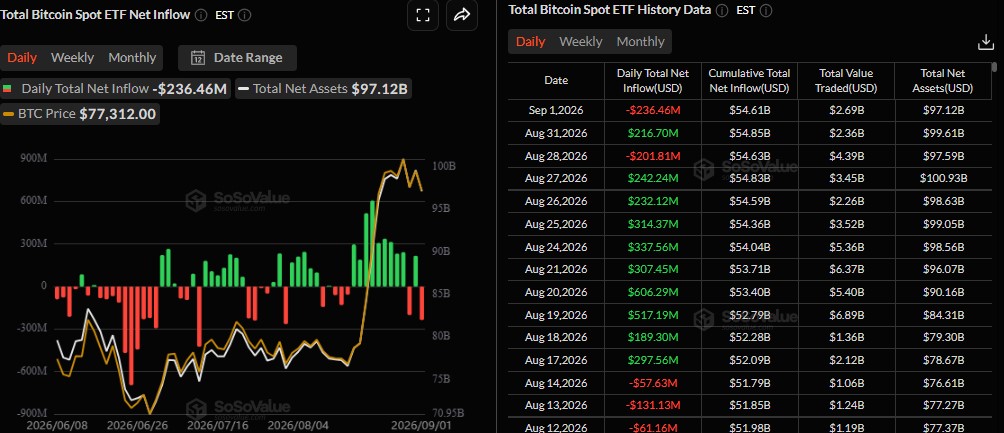
Task: Click the $189.30M inflow value
Action: (x=652, y=338)
